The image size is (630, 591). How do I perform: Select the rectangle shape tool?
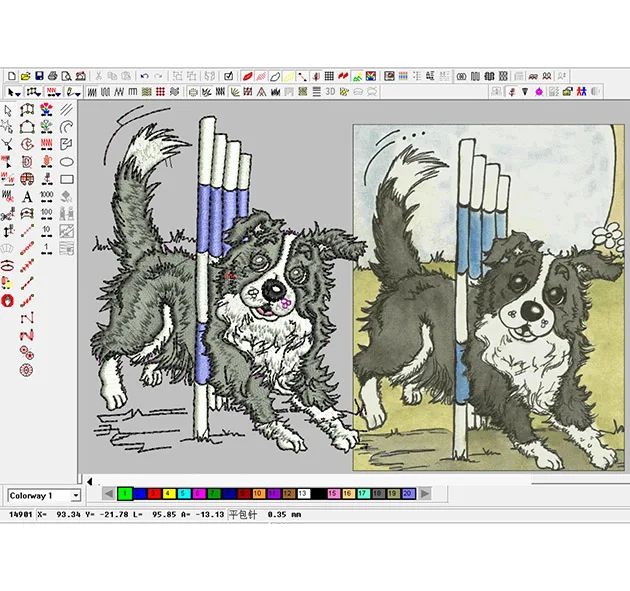click(67, 179)
